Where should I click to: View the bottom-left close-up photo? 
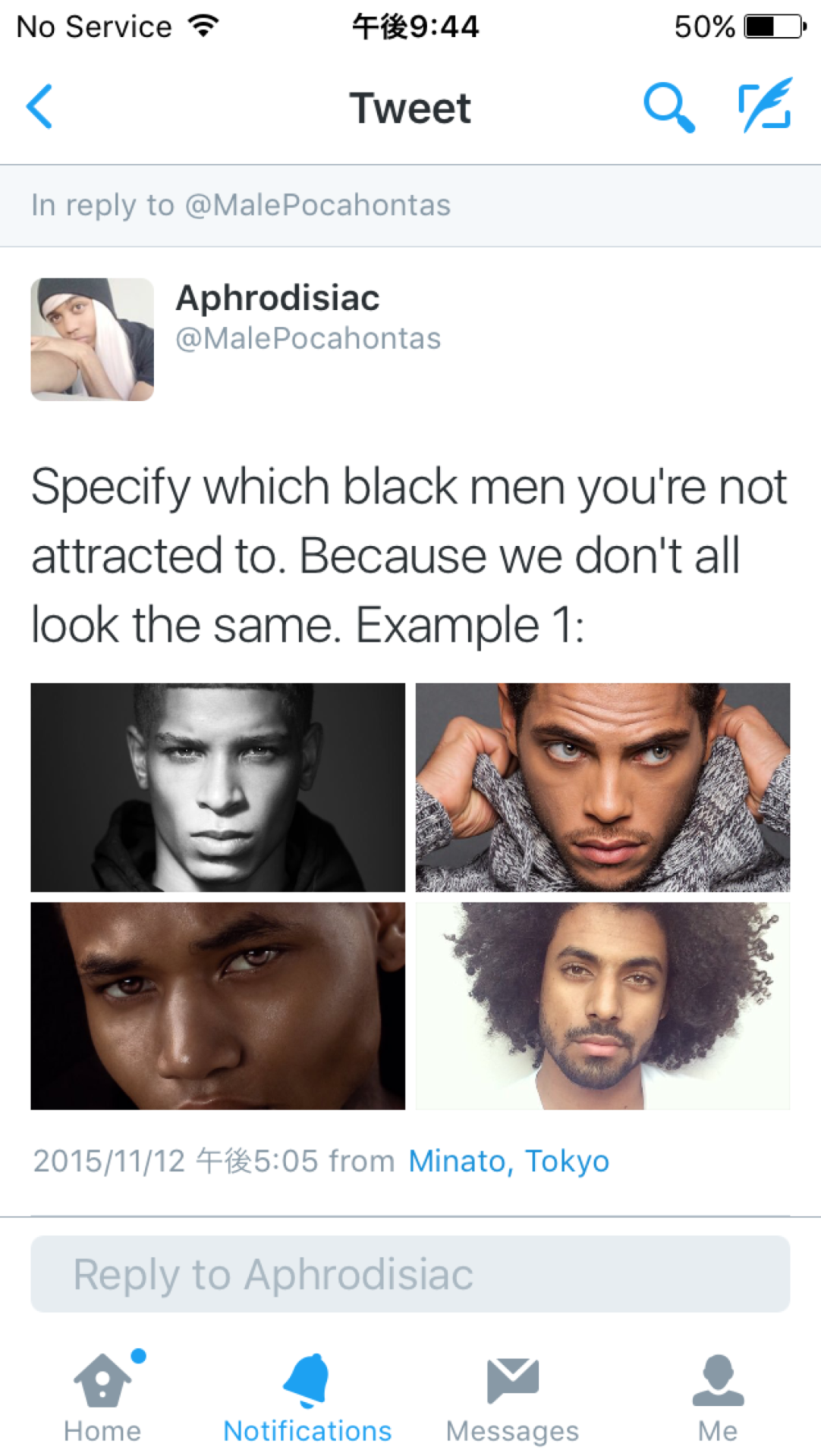[x=218, y=1006]
